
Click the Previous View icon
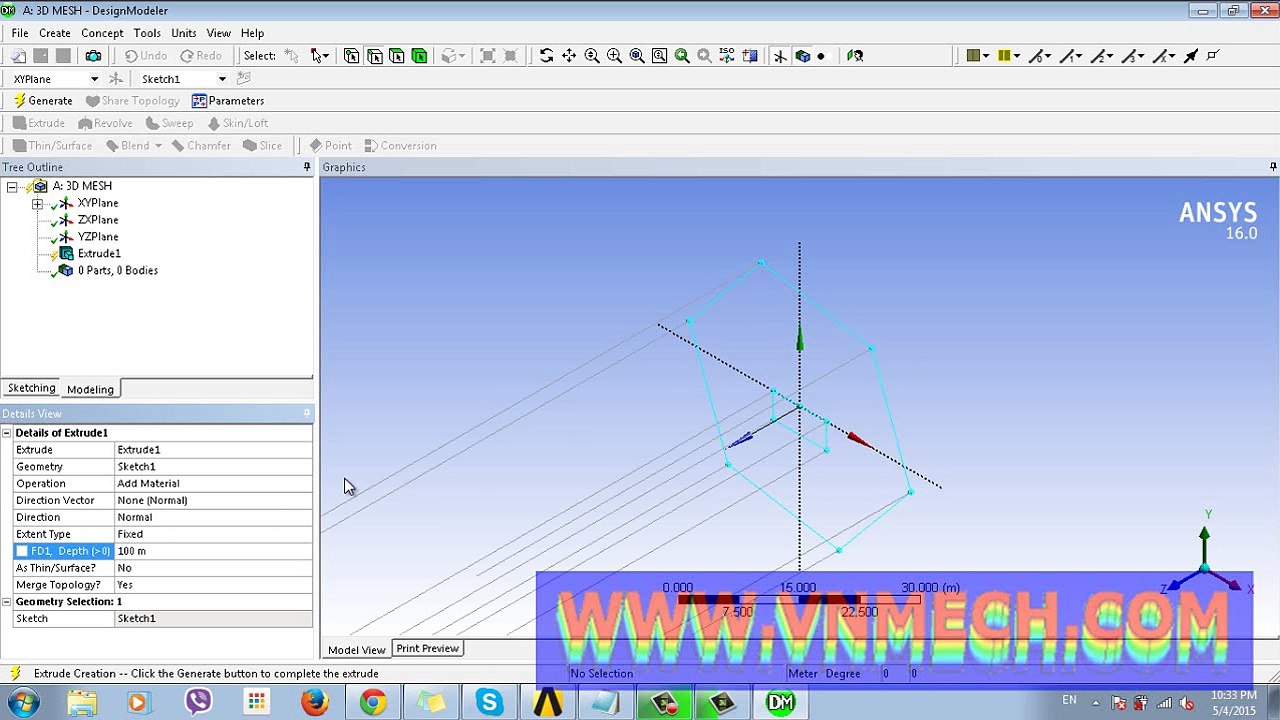682,56
